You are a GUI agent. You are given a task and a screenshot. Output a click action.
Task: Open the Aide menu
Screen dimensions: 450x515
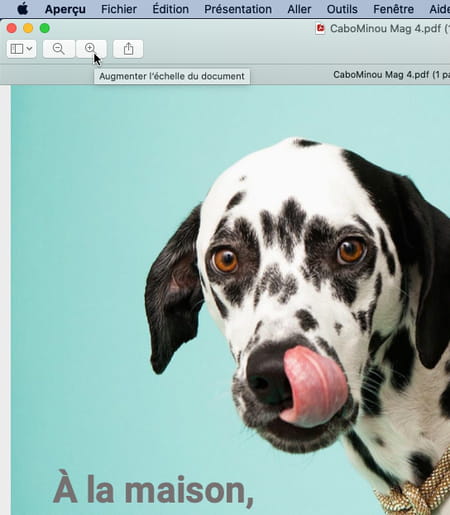[x=440, y=9]
